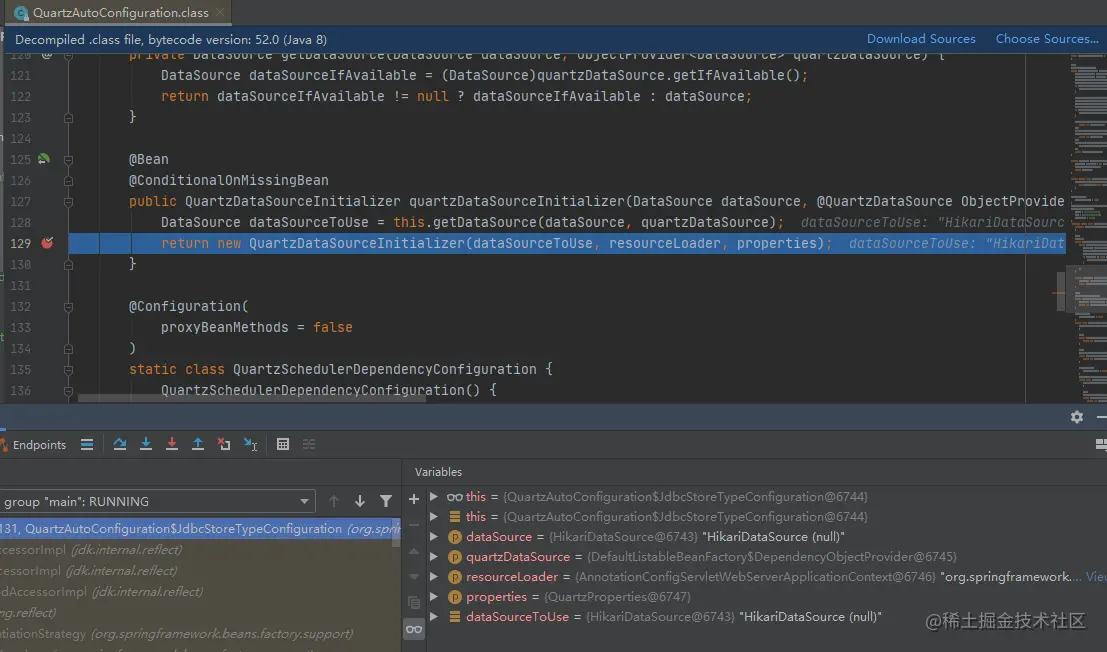Viewport: 1107px width, 652px height.
Task: Select the QuartzAutoConfiguration.class editor tab
Action: pos(120,13)
